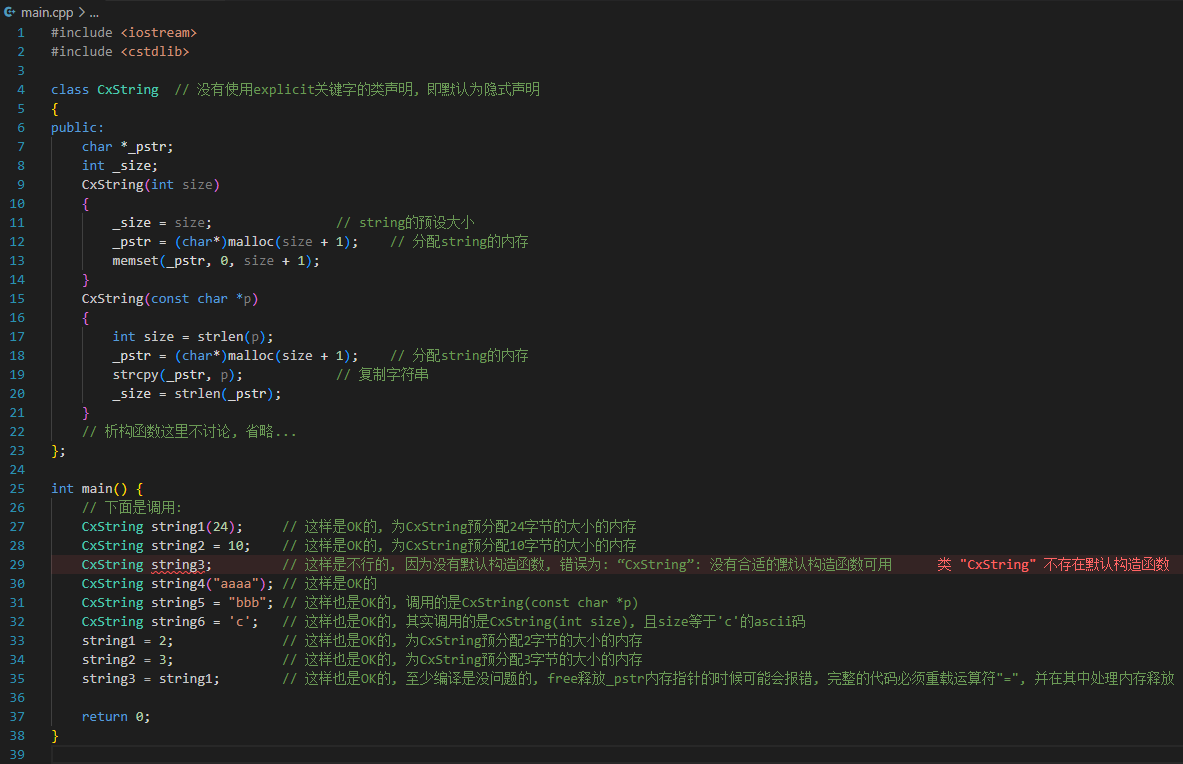This screenshot has height=764, width=1183.
Task: Click line number 15 in the gutter
Action: pos(17,299)
